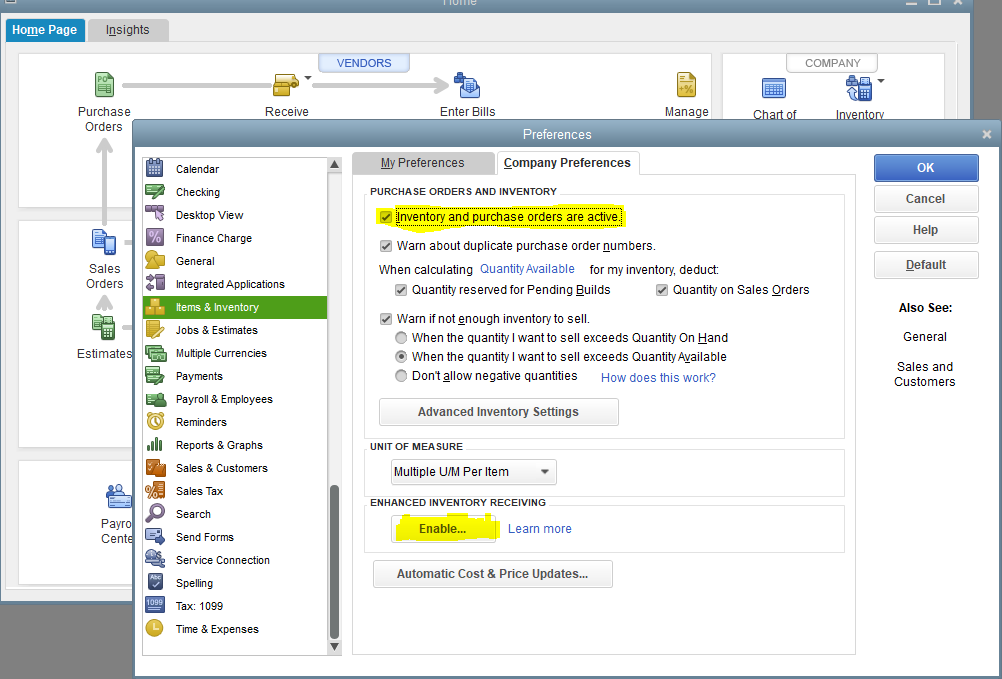Select Checking preferences icon
This screenshot has height=679, width=1002.
coord(155,192)
